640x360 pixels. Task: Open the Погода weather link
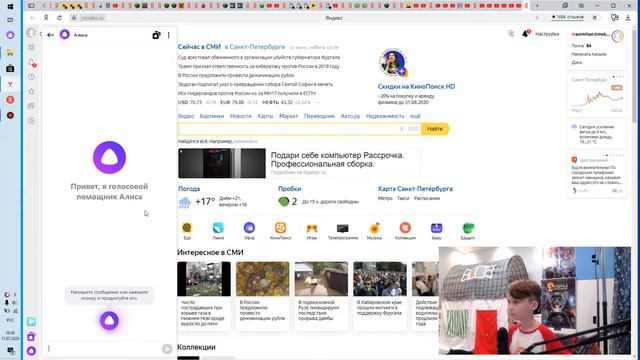pos(189,189)
